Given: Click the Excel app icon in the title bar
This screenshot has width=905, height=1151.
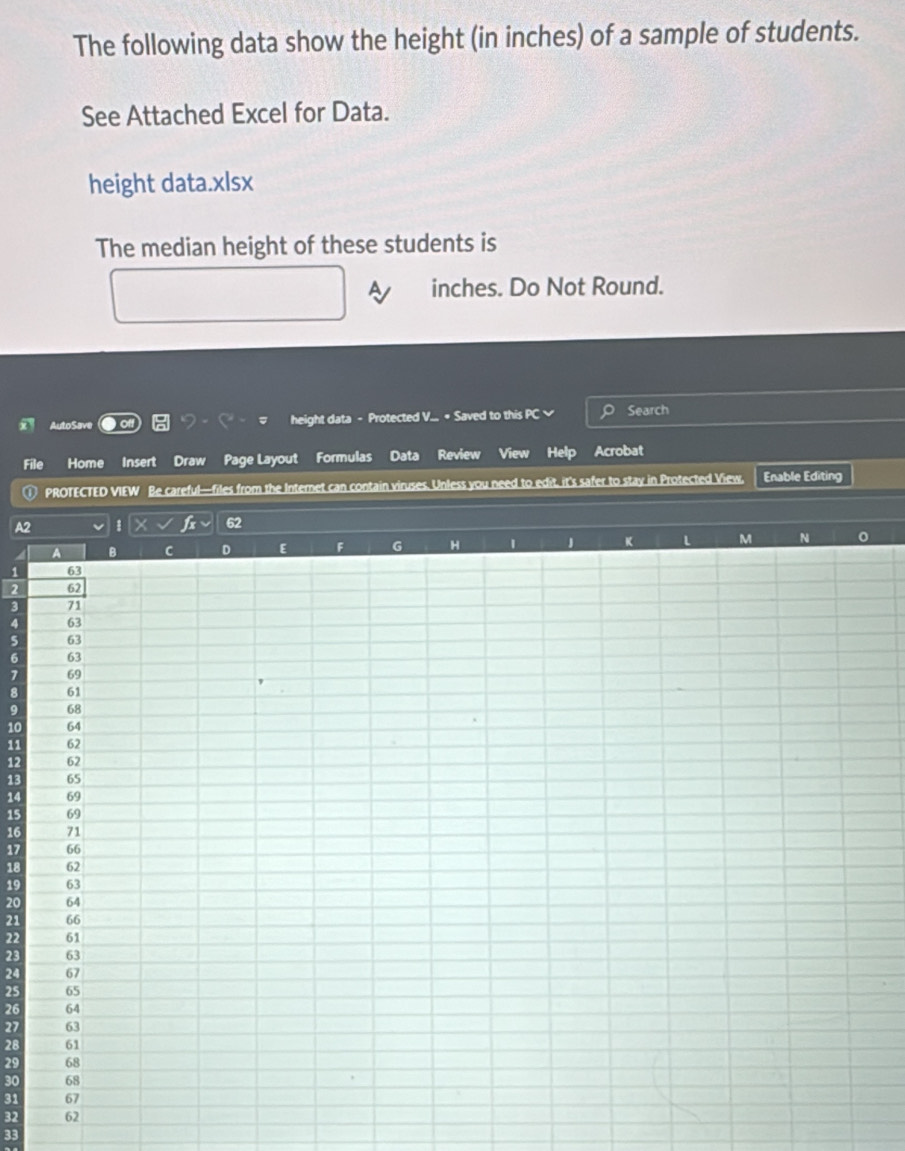Looking at the screenshot, I should [25, 424].
